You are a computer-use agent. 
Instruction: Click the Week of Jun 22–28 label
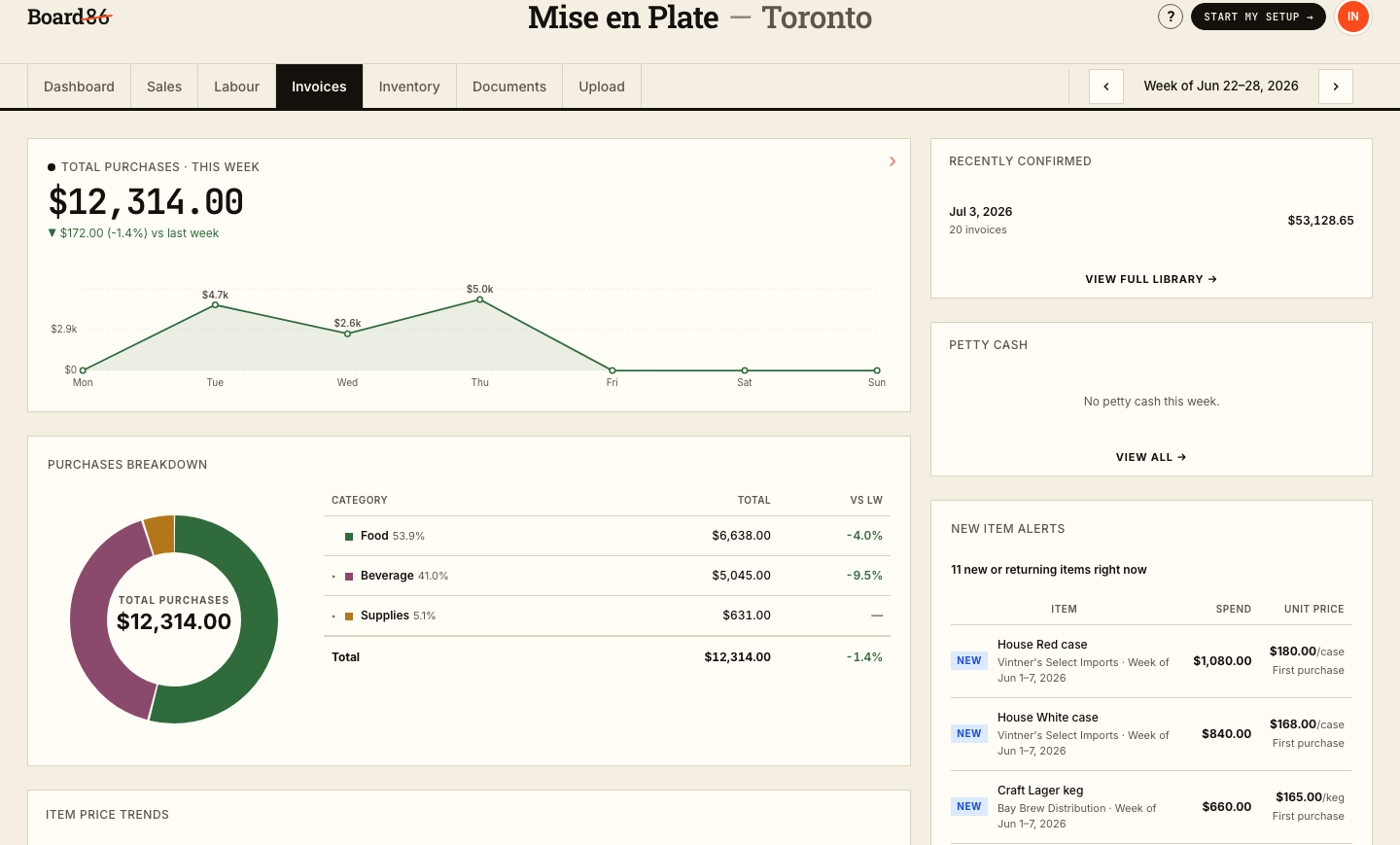(x=1221, y=86)
